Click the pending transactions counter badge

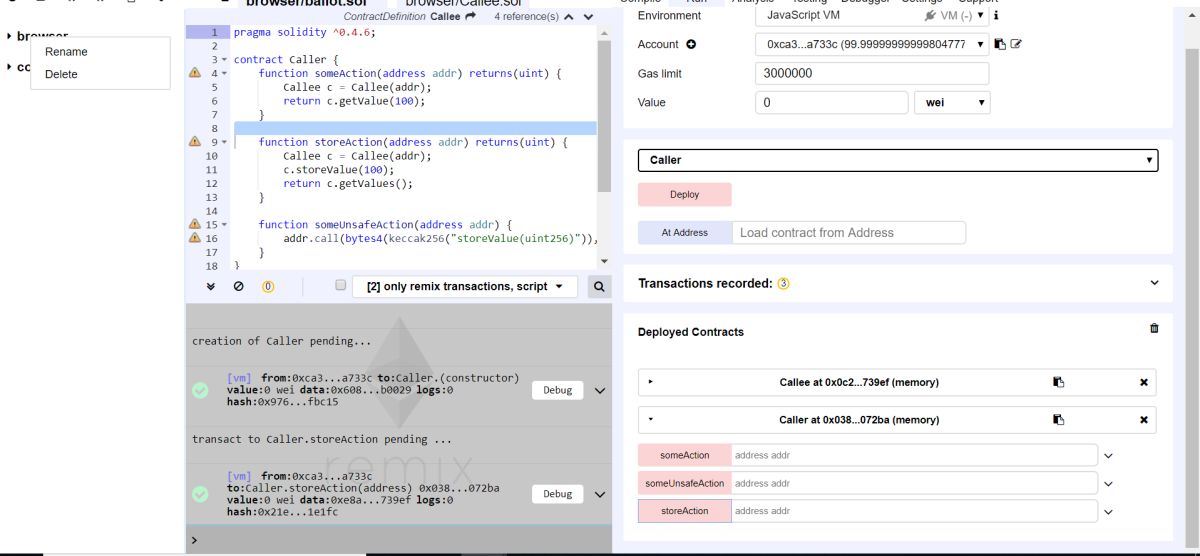tap(268, 286)
